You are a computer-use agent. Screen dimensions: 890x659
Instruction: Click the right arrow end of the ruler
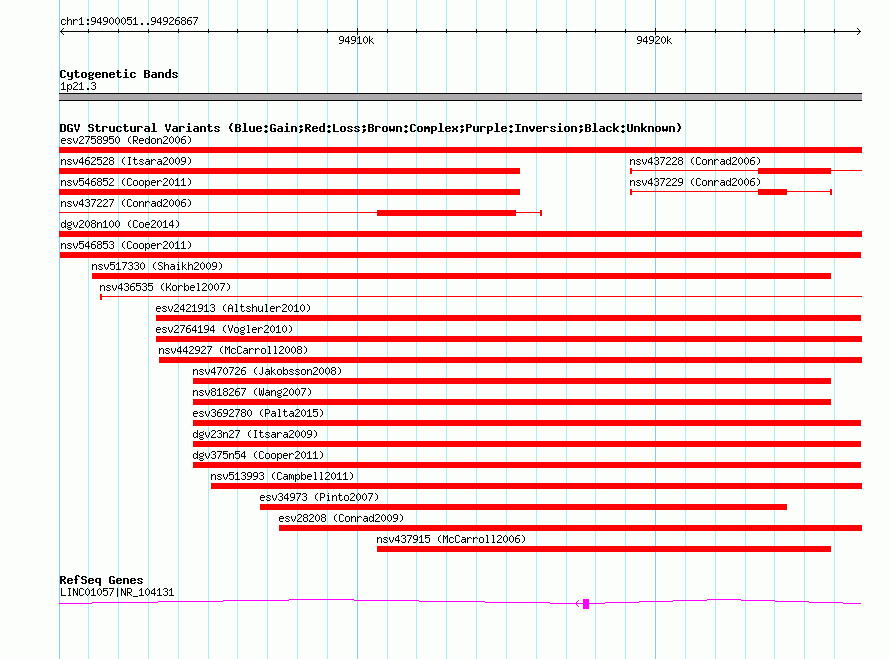coord(859,32)
